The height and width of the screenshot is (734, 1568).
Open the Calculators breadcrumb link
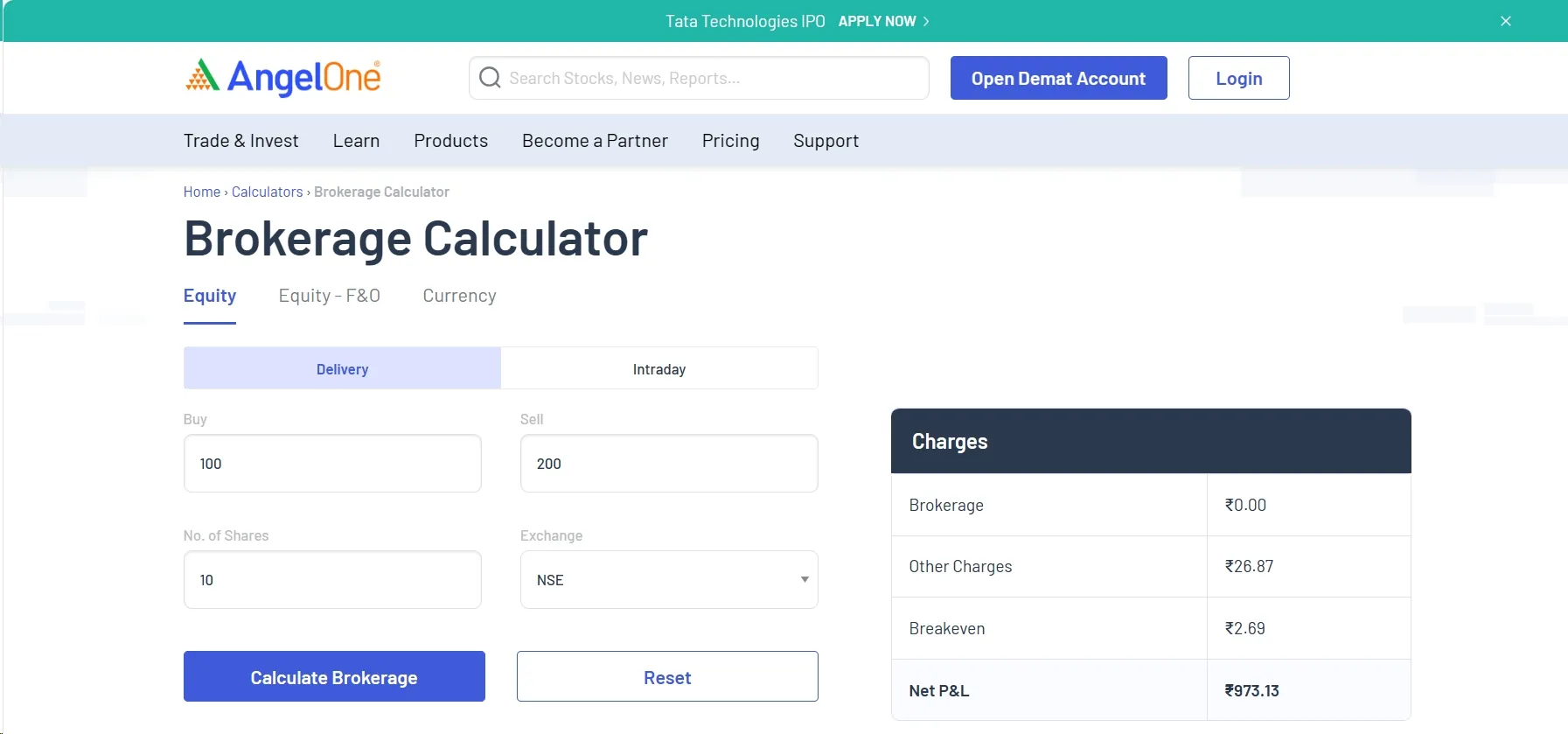coord(267,192)
